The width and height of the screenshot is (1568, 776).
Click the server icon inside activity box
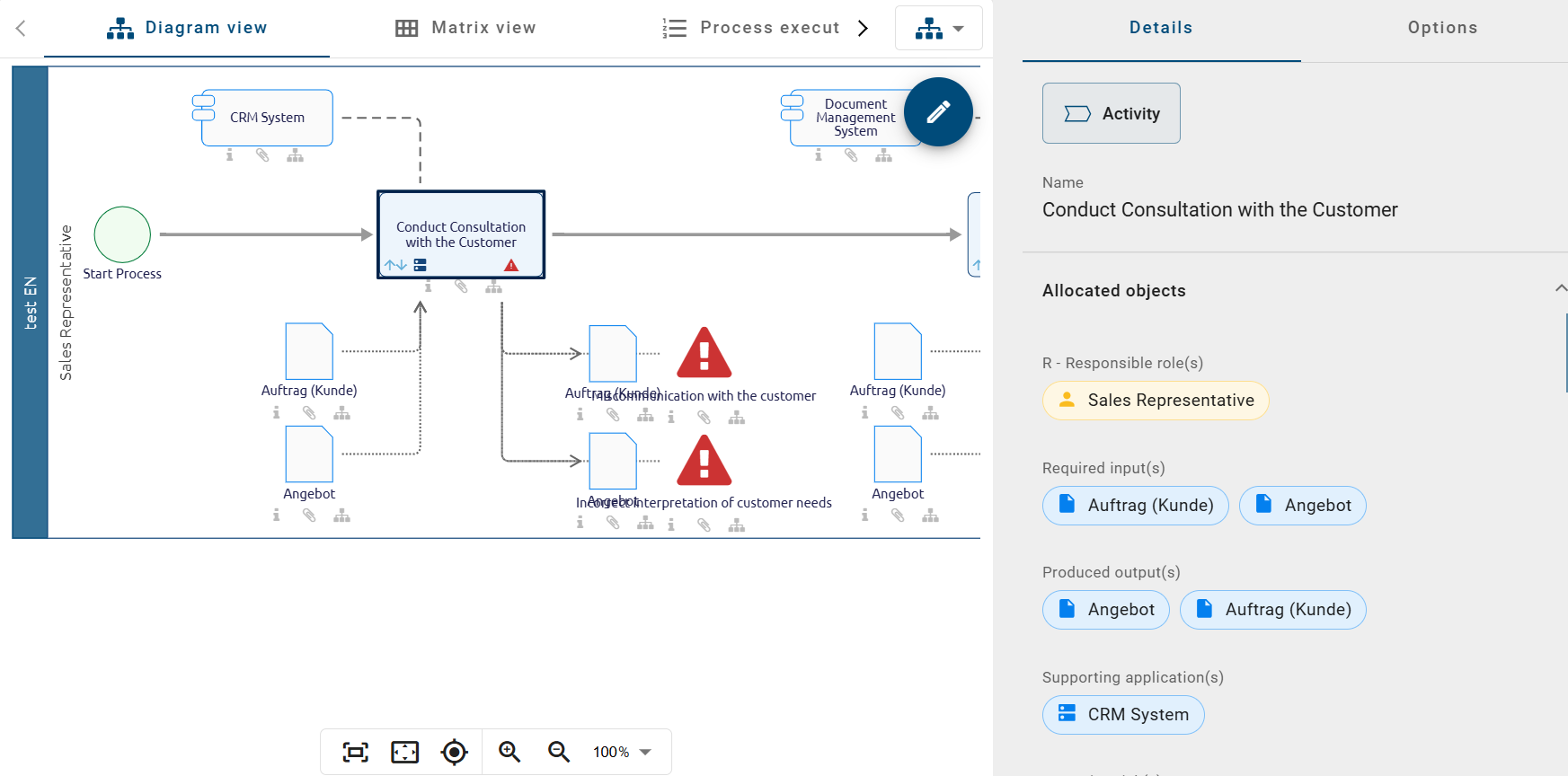tap(420, 265)
